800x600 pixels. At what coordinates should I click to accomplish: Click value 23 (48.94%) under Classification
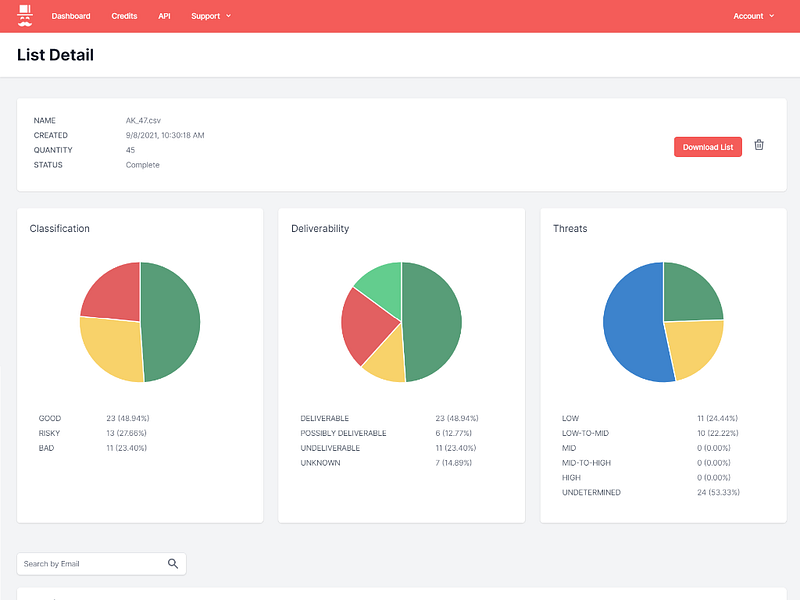pyautogui.click(x=128, y=418)
